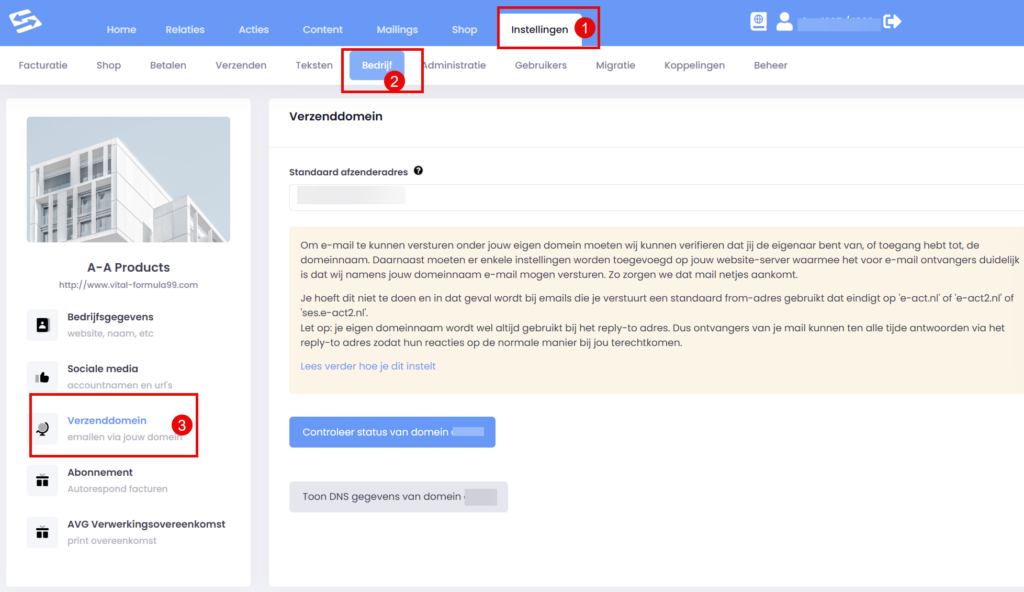The image size is (1024, 592).
Task: Click the Abonnement gift icon
Action: pyautogui.click(x=42, y=480)
